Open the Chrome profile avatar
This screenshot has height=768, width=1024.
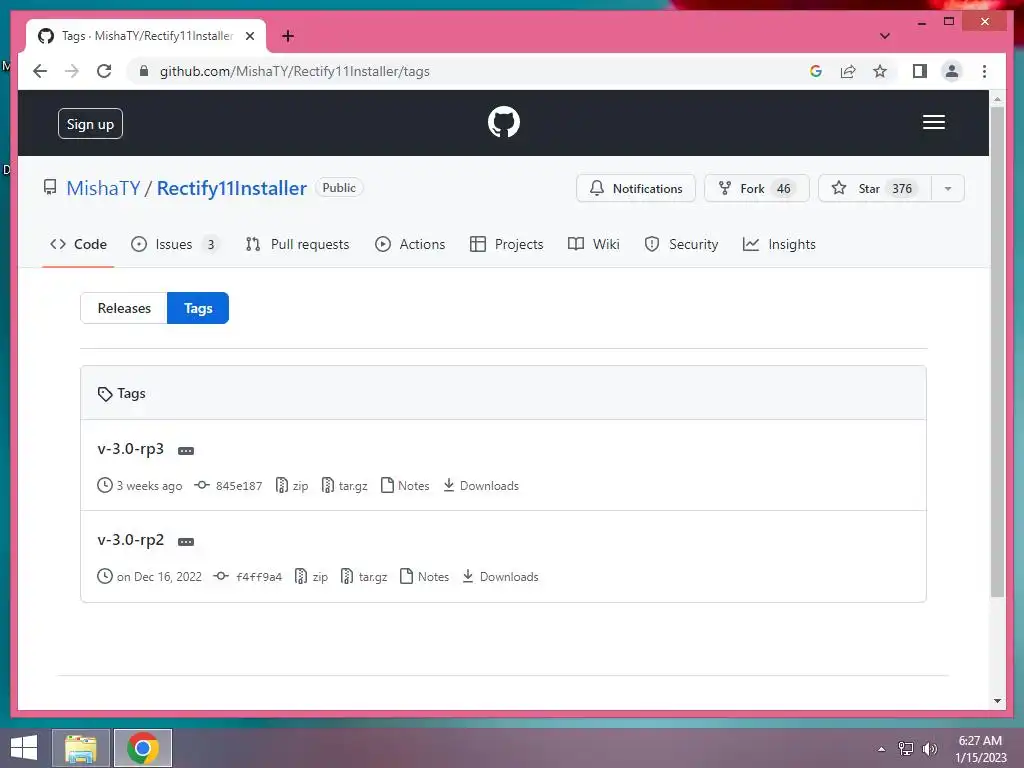point(952,71)
